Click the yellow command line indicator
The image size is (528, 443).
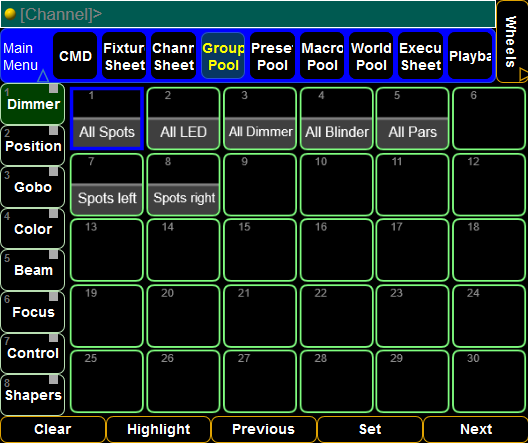point(10,14)
